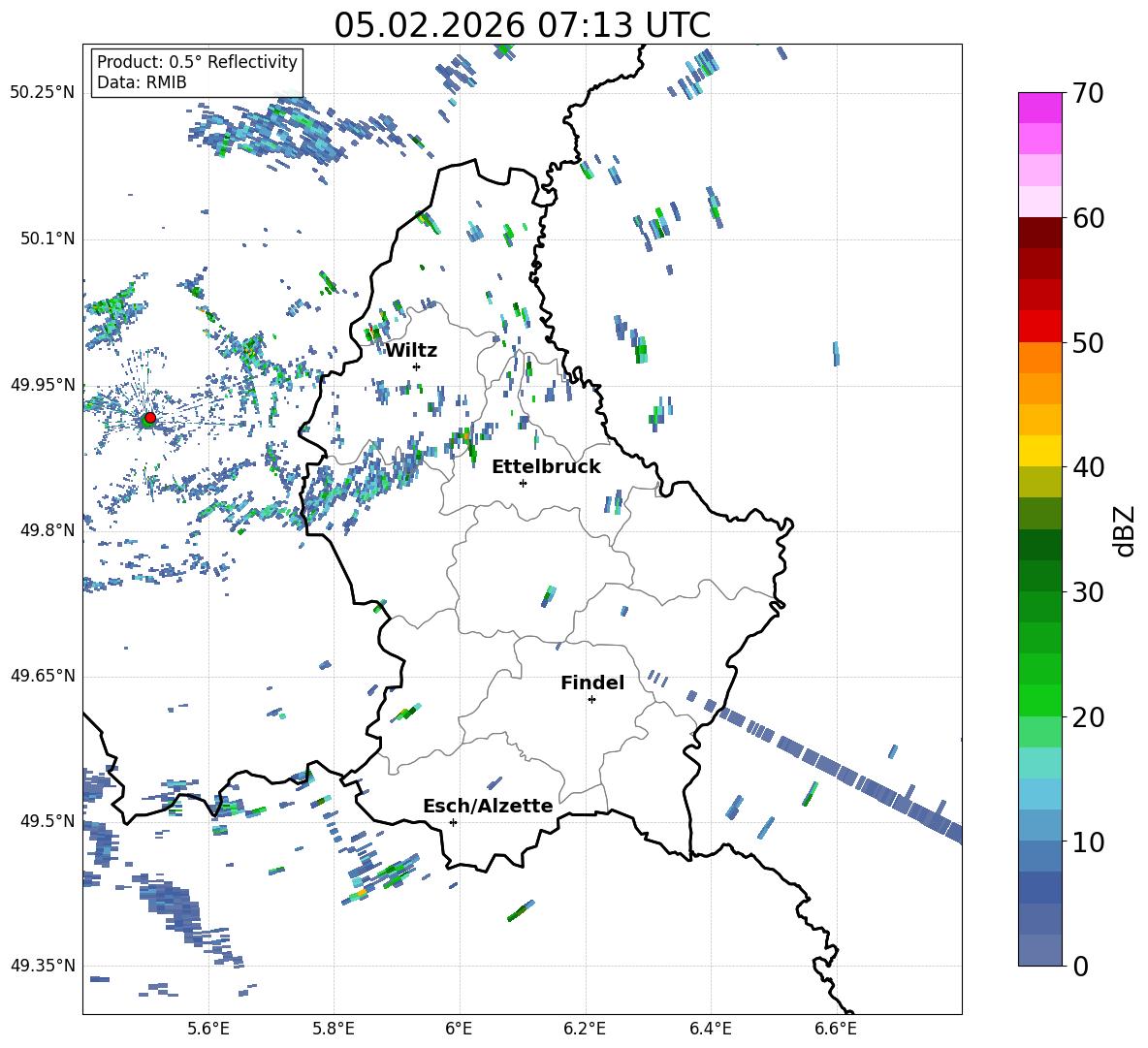Click the turquoise colorbar swatch below 20
The height and width of the screenshot is (1048, 1148).
point(1039,763)
